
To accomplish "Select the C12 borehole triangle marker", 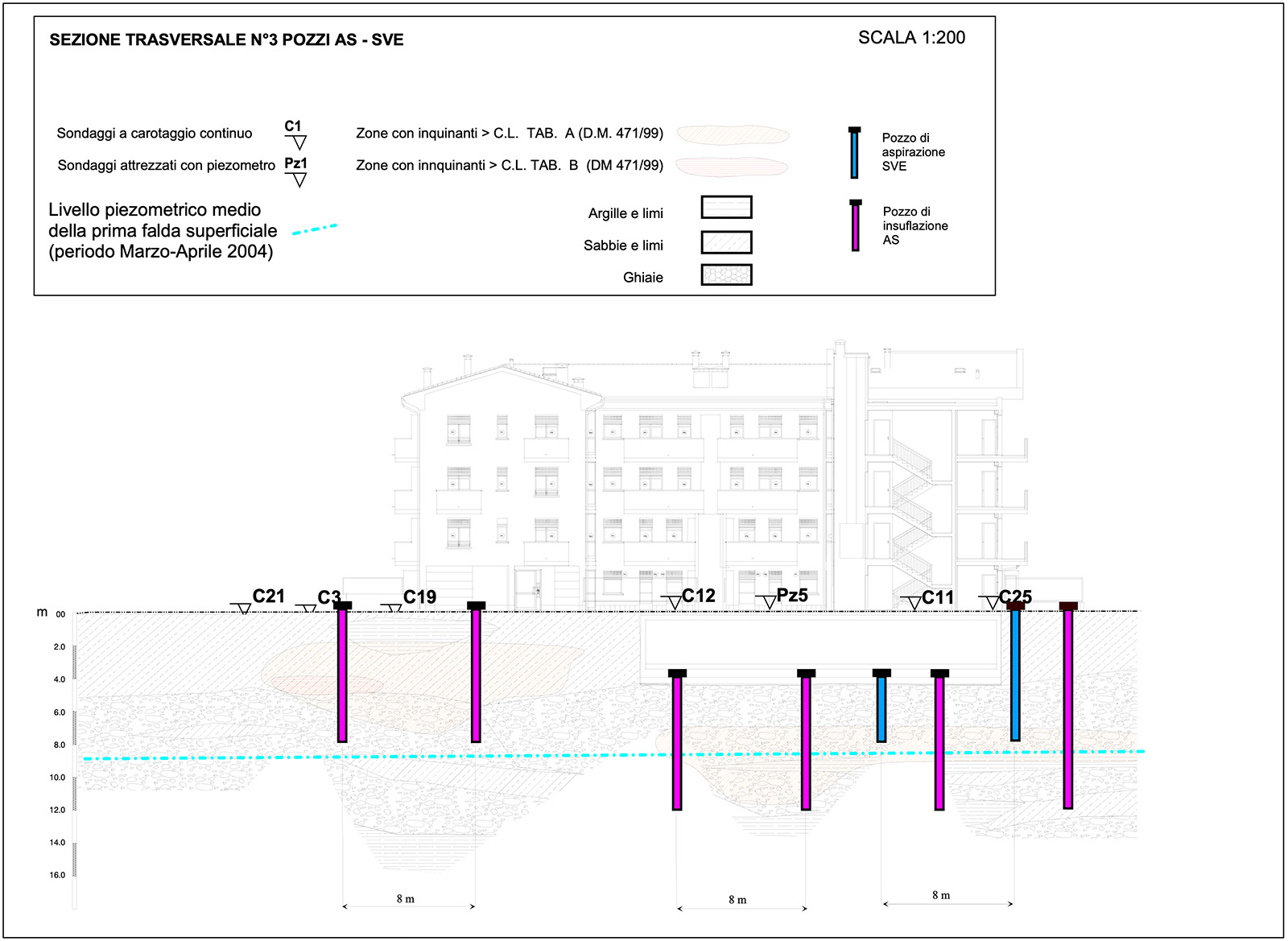I will point(675,602).
